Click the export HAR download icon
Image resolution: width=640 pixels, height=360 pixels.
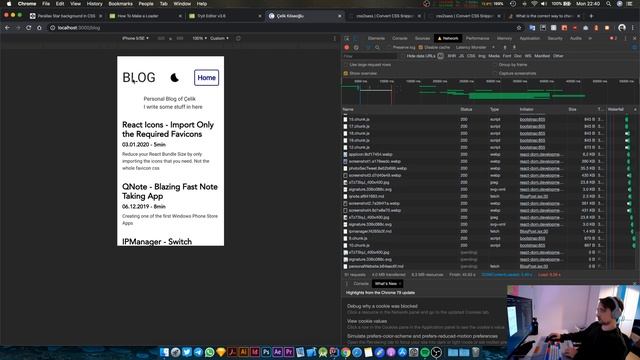(x=514, y=47)
